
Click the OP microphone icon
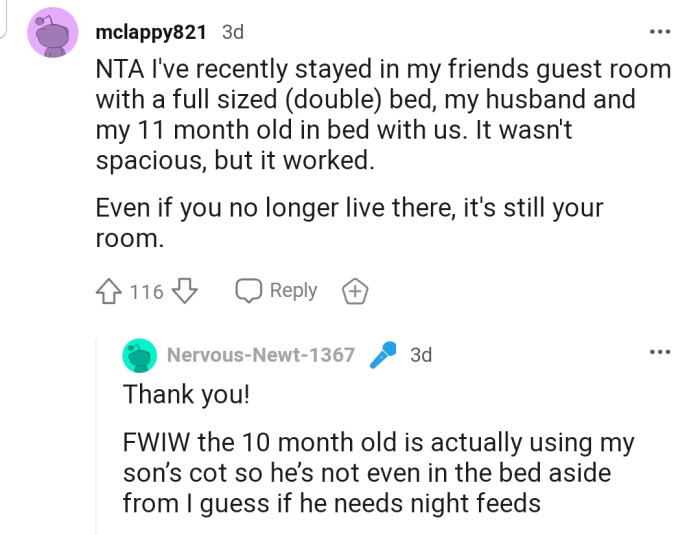tap(383, 355)
